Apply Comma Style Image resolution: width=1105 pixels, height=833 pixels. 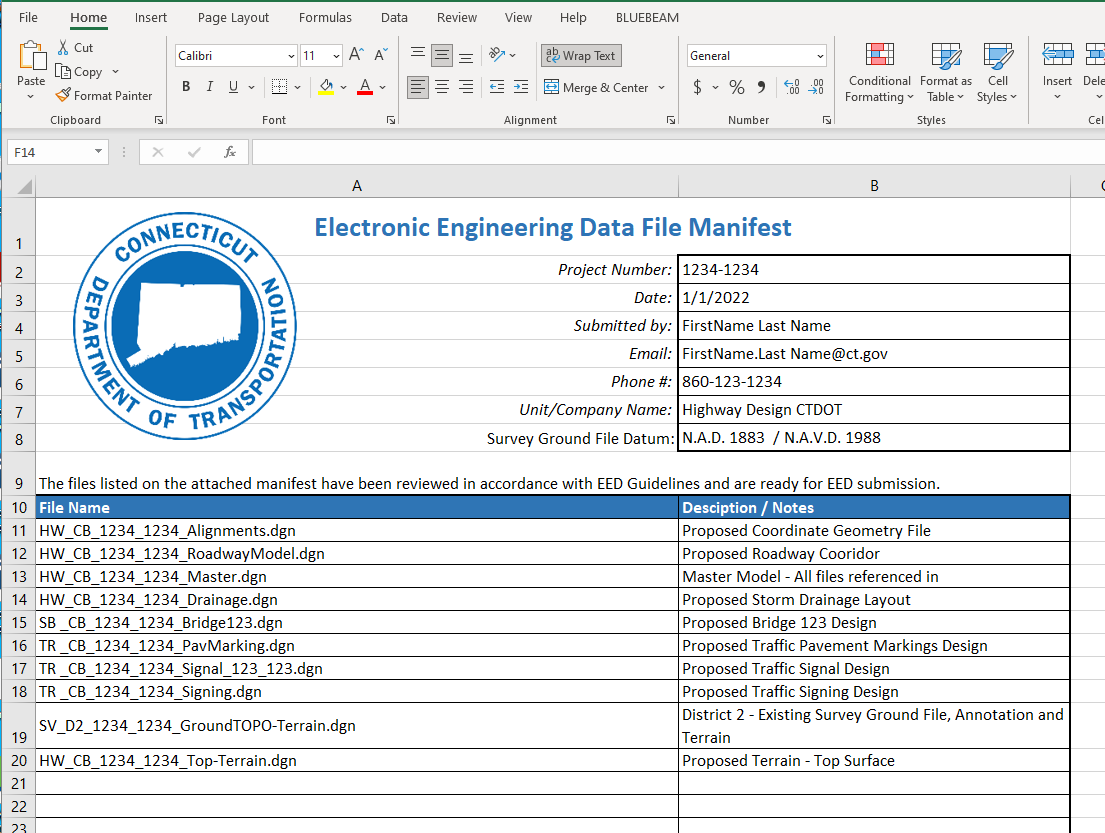coord(761,87)
